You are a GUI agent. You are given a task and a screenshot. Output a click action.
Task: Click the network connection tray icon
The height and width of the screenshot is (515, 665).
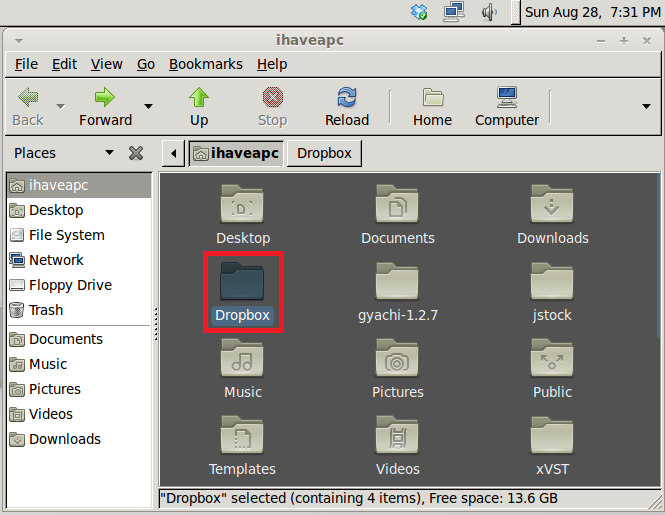454,12
